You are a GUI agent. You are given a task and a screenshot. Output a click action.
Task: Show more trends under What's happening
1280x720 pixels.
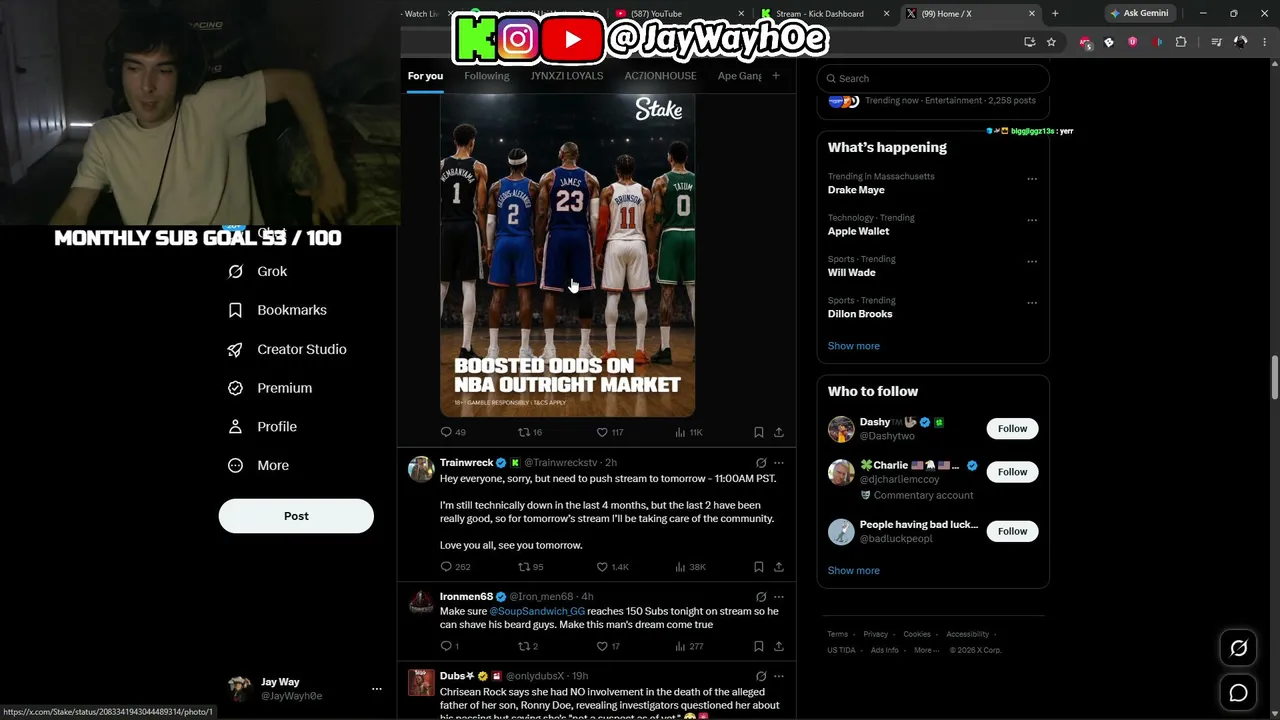[854, 346]
